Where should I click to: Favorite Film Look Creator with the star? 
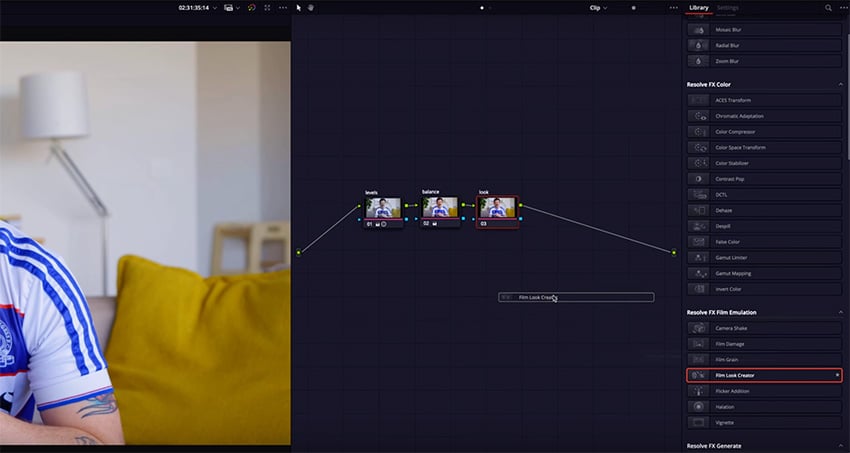point(838,375)
